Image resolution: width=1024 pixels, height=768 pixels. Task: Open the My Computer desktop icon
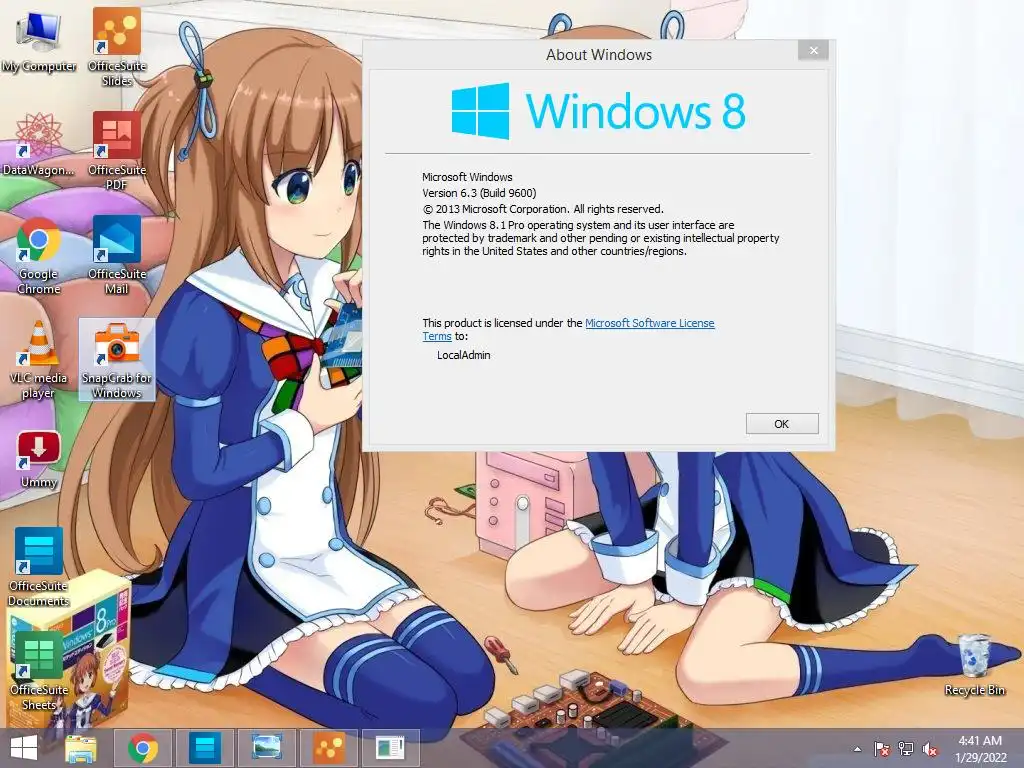[x=39, y=42]
